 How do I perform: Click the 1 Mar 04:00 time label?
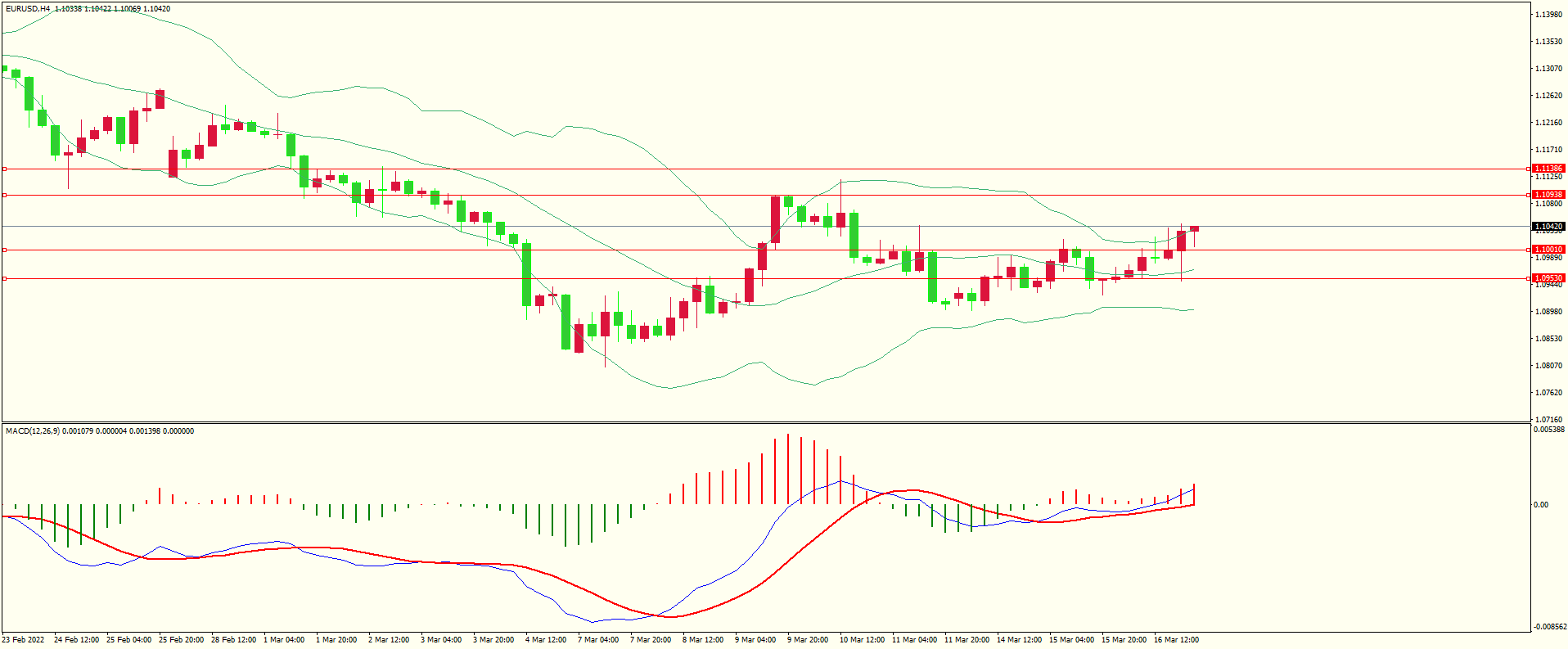tap(284, 640)
